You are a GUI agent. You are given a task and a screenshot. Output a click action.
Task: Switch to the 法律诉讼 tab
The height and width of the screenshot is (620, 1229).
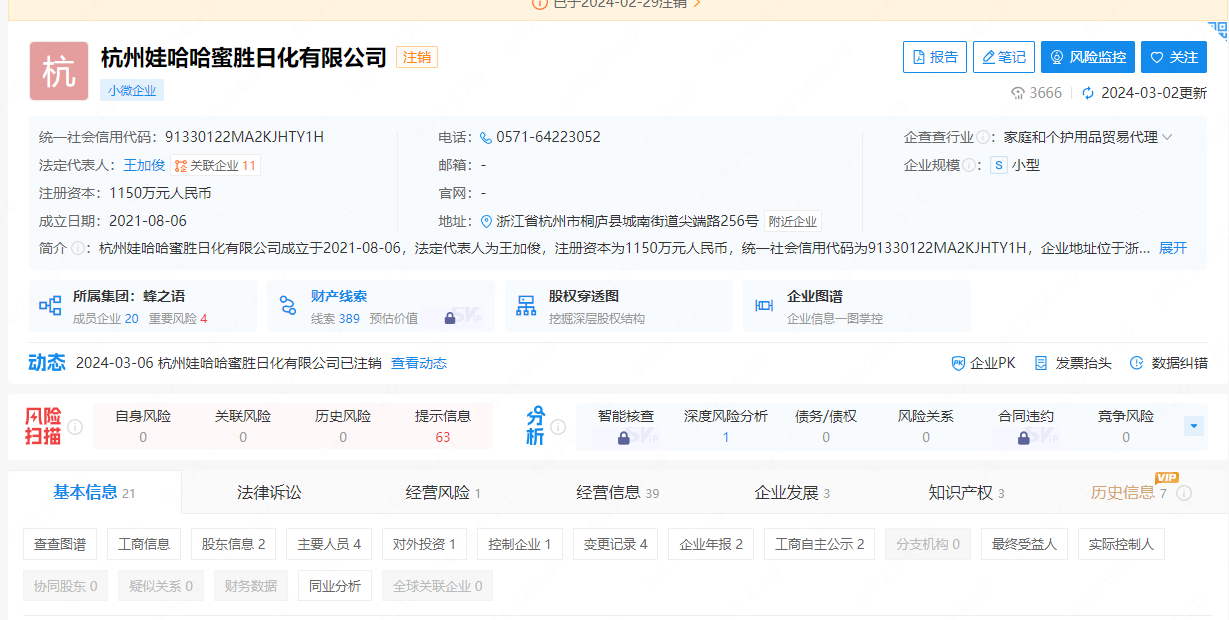tap(269, 492)
